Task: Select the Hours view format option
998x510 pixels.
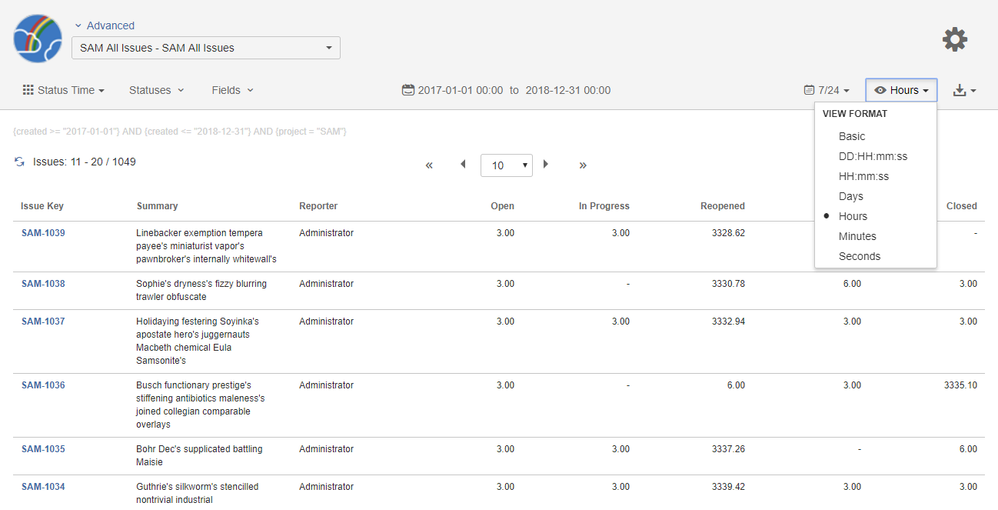Action: [x=853, y=216]
